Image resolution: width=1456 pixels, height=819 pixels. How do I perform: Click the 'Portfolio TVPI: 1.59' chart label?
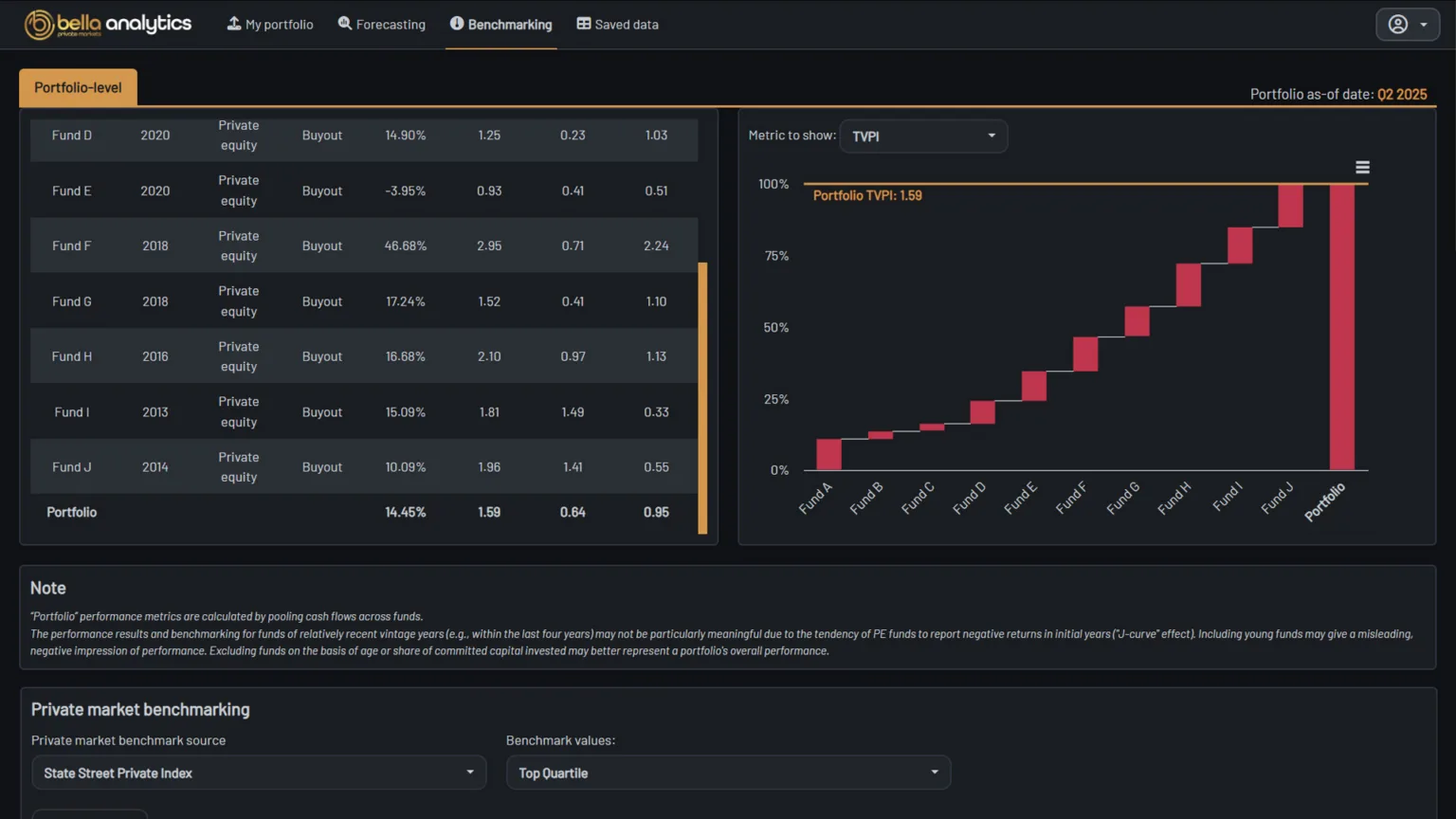pos(867,195)
